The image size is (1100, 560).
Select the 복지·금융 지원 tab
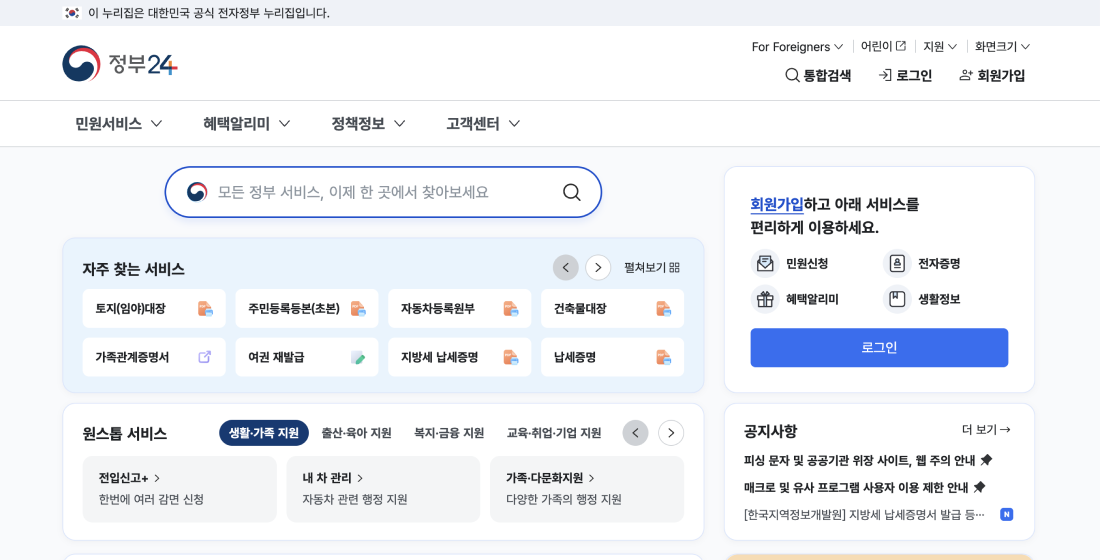449,433
